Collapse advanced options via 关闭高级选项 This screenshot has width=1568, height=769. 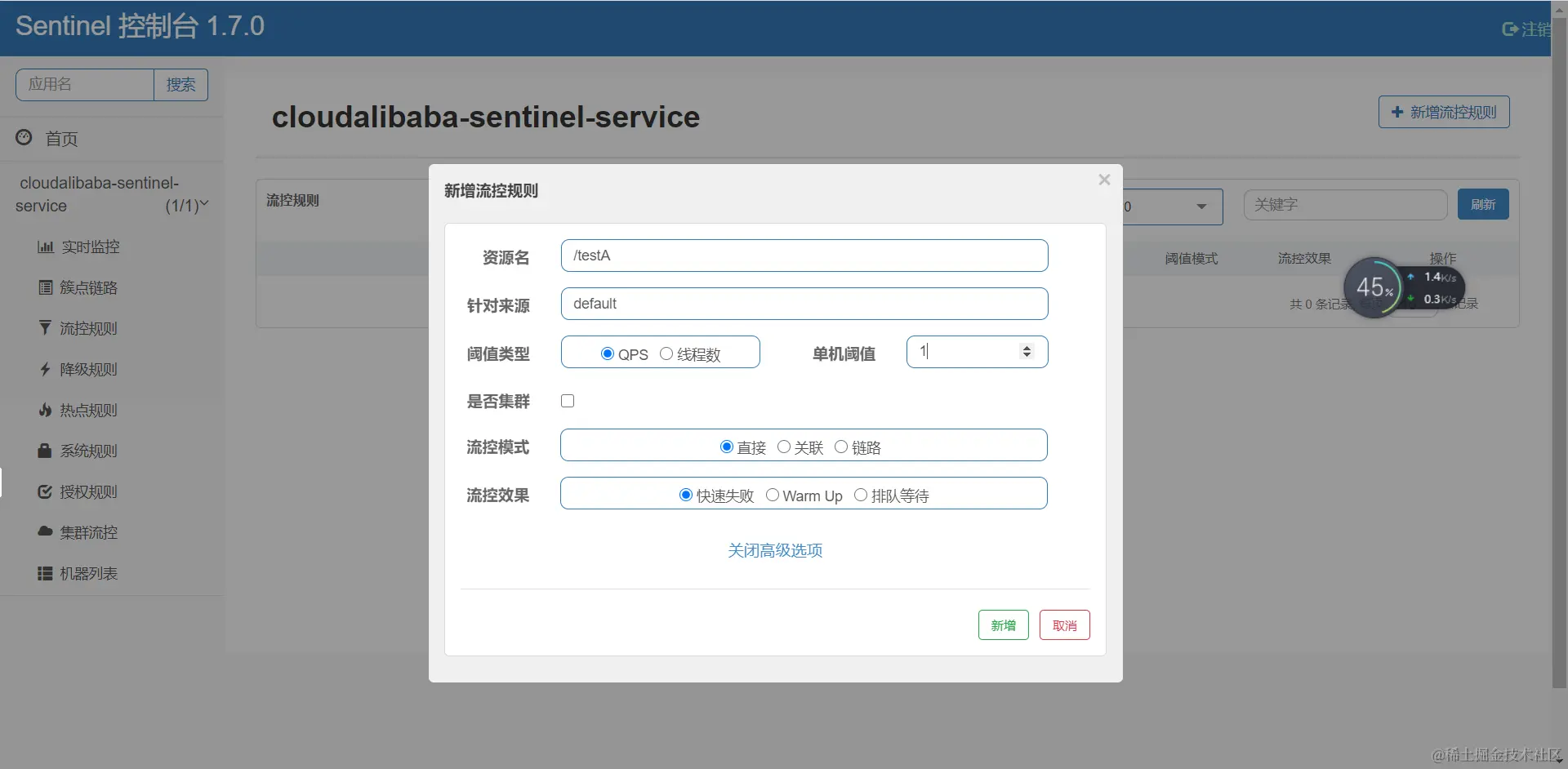coord(775,551)
